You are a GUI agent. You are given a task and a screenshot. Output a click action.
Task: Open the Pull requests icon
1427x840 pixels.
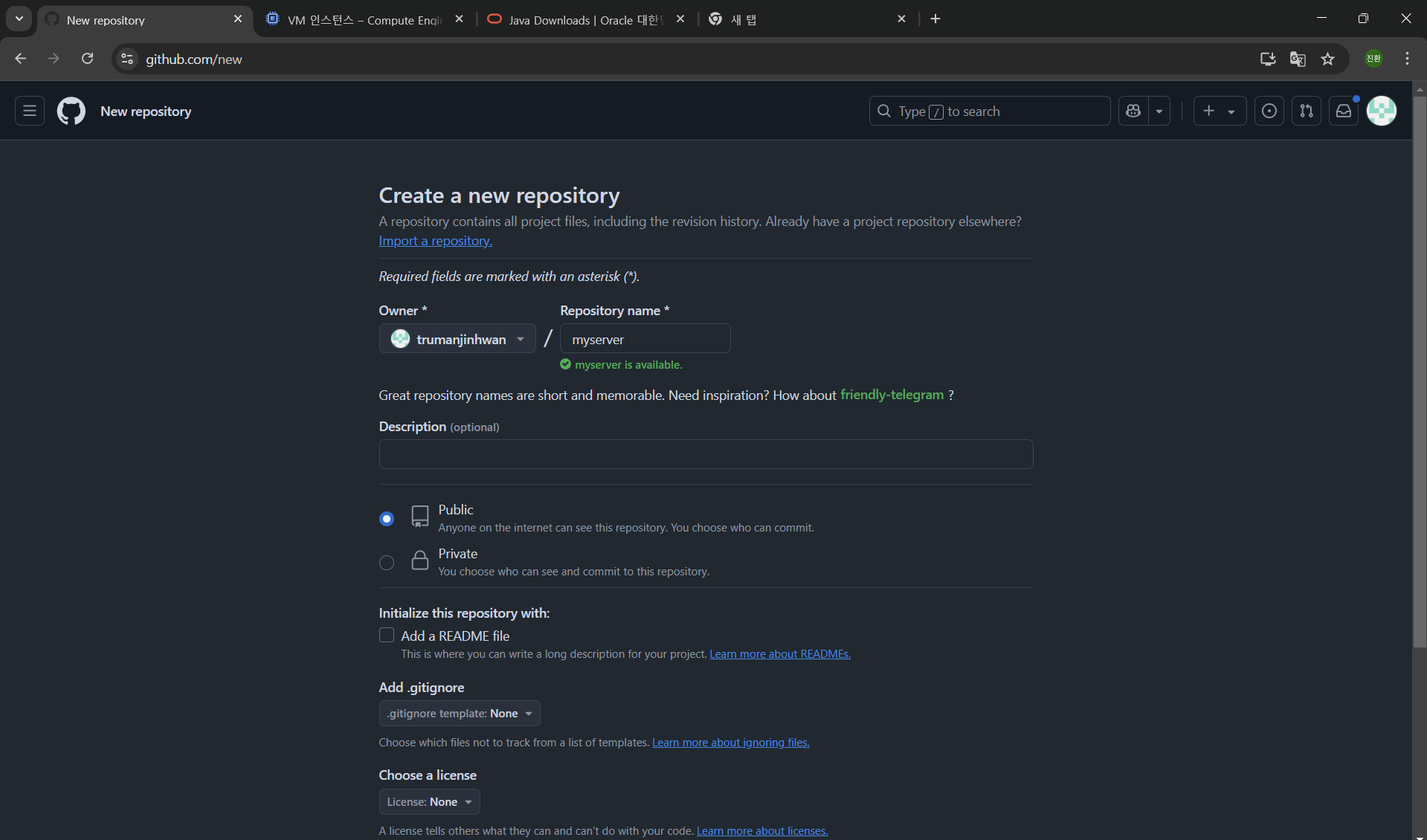pos(1306,111)
